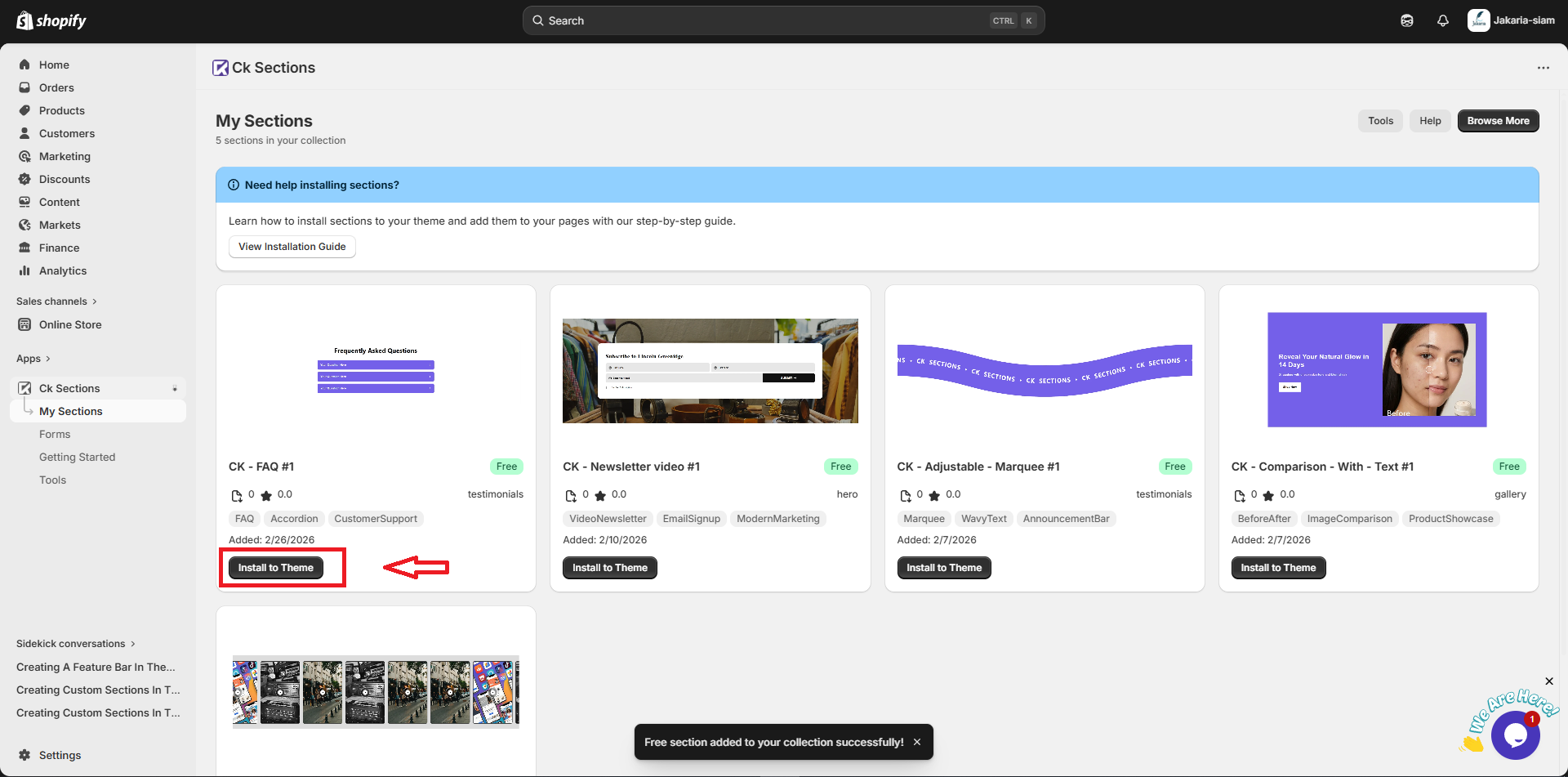Viewport: 1568px width, 777px height.
Task: Install CK - Newsletter video #1 to theme
Action: (609, 568)
